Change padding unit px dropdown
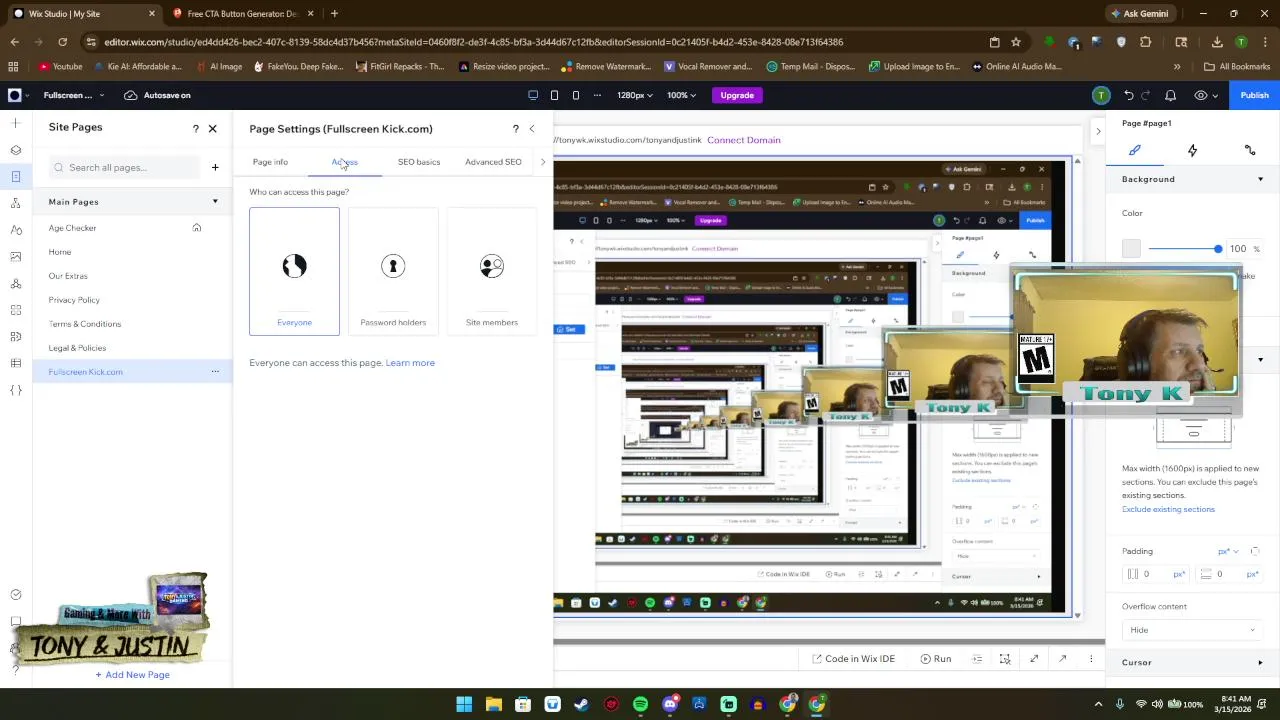The height and width of the screenshot is (720, 1280). pyautogui.click(x=1228, y=551)
